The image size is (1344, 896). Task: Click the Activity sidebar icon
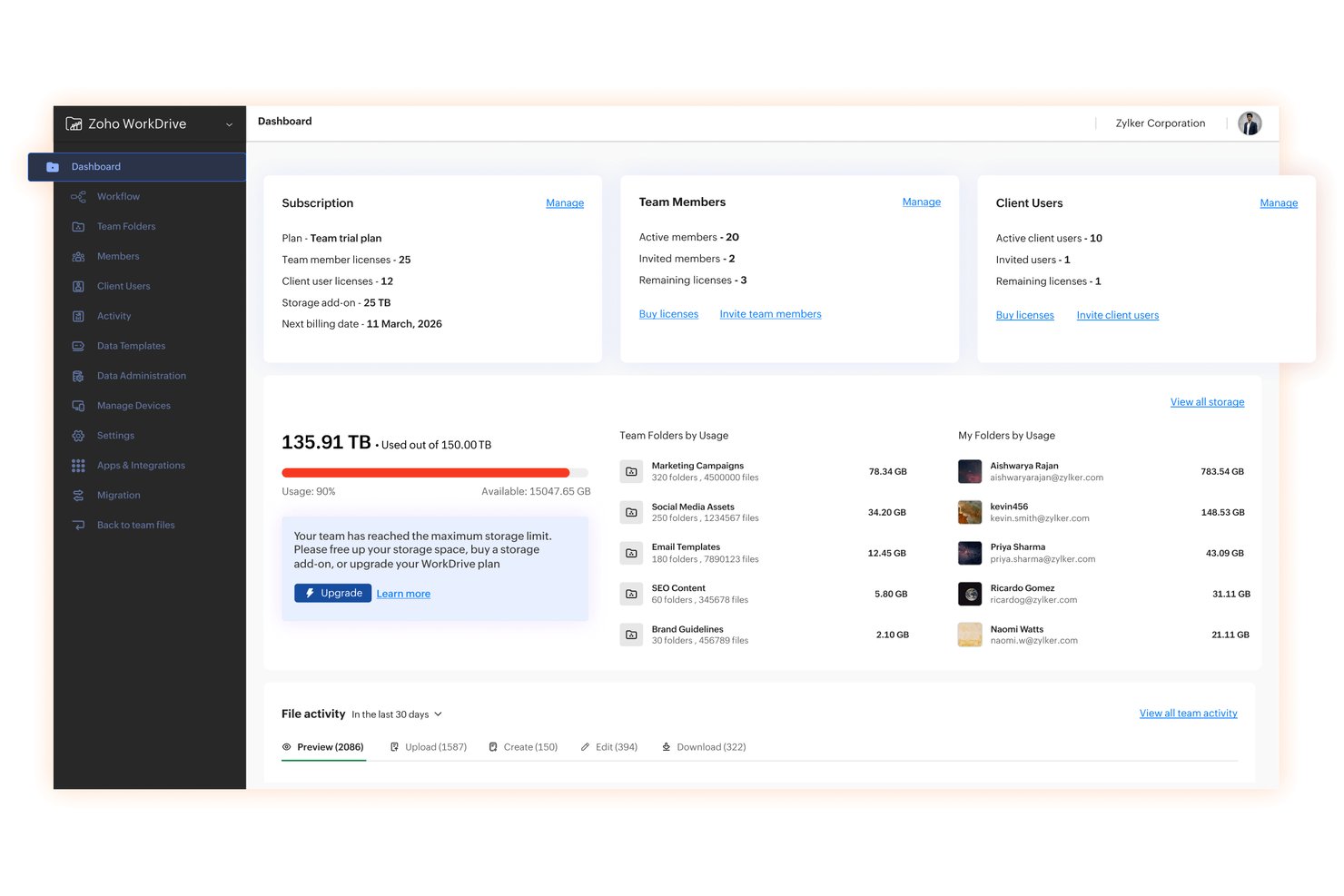point(78,316)
